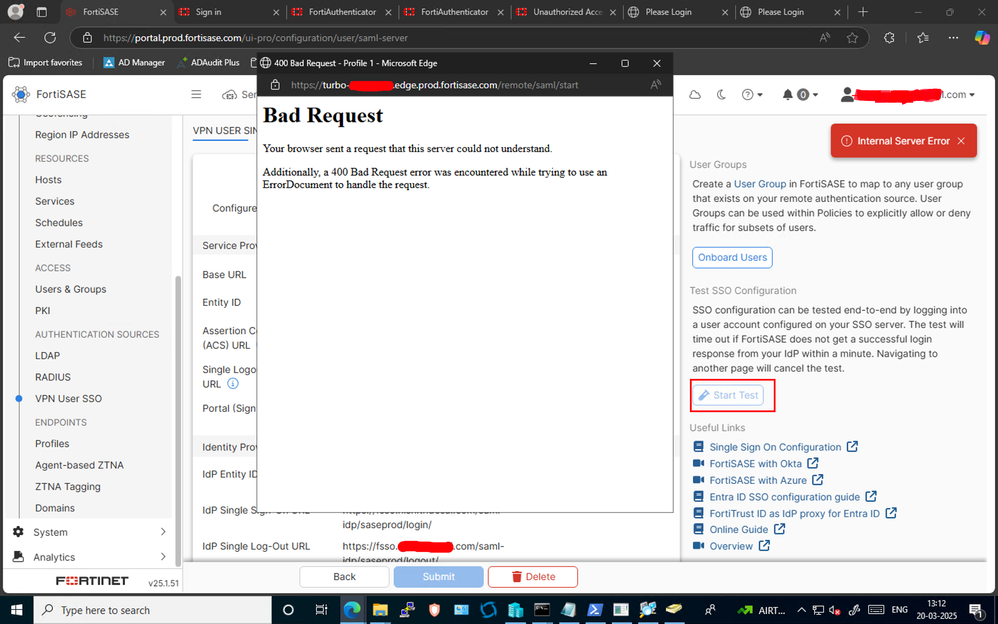Viewport: 998px width, 624px height.
Task: Close the FortiSASE browser tab
Action: (x=163, y=11)
